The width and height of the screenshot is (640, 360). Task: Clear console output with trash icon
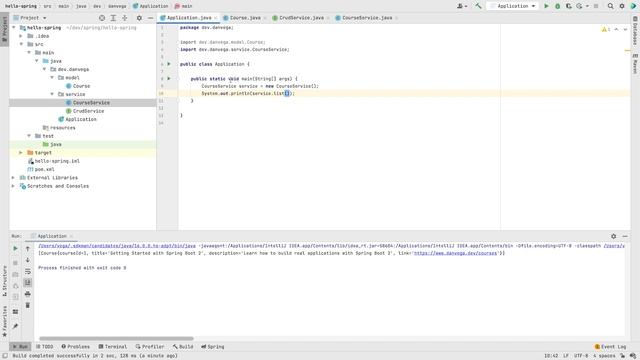tap(28, 305)
